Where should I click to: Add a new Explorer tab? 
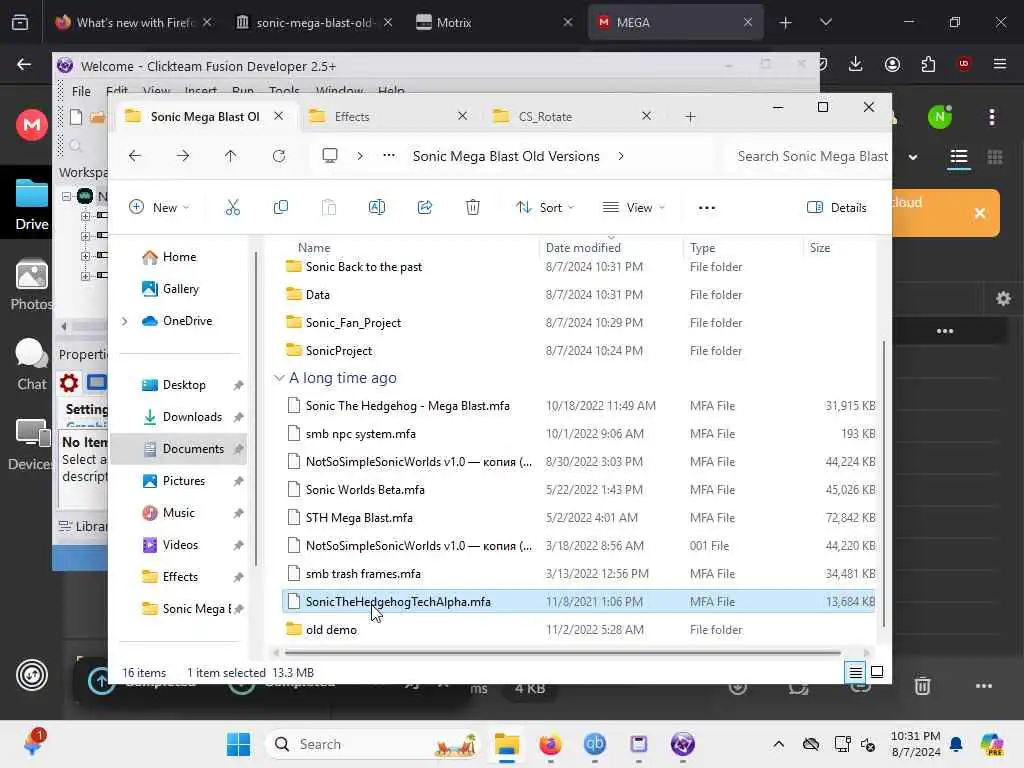pos(690,117)
